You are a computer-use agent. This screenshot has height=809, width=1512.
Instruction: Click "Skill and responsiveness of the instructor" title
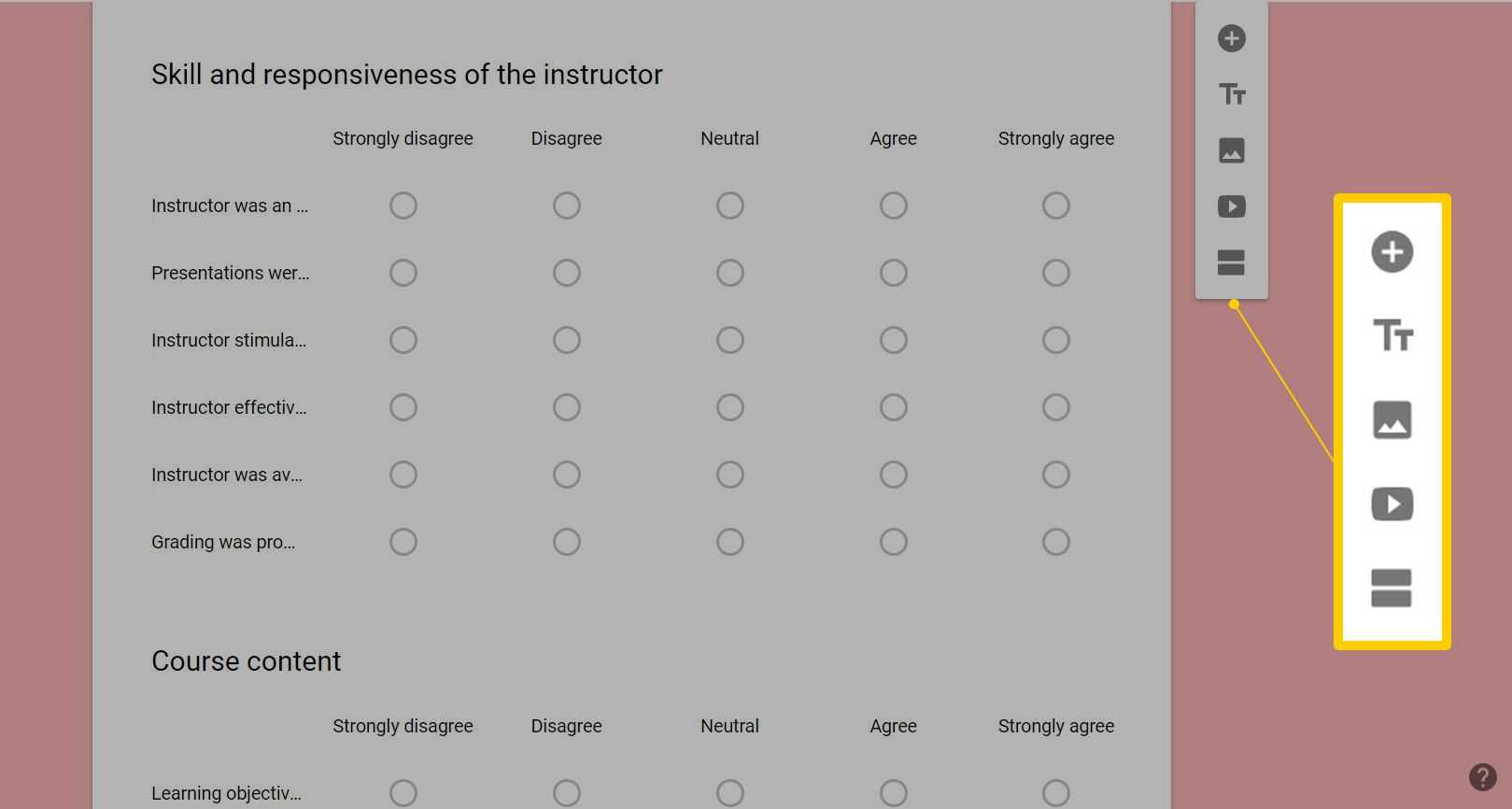tap(407, 75)
